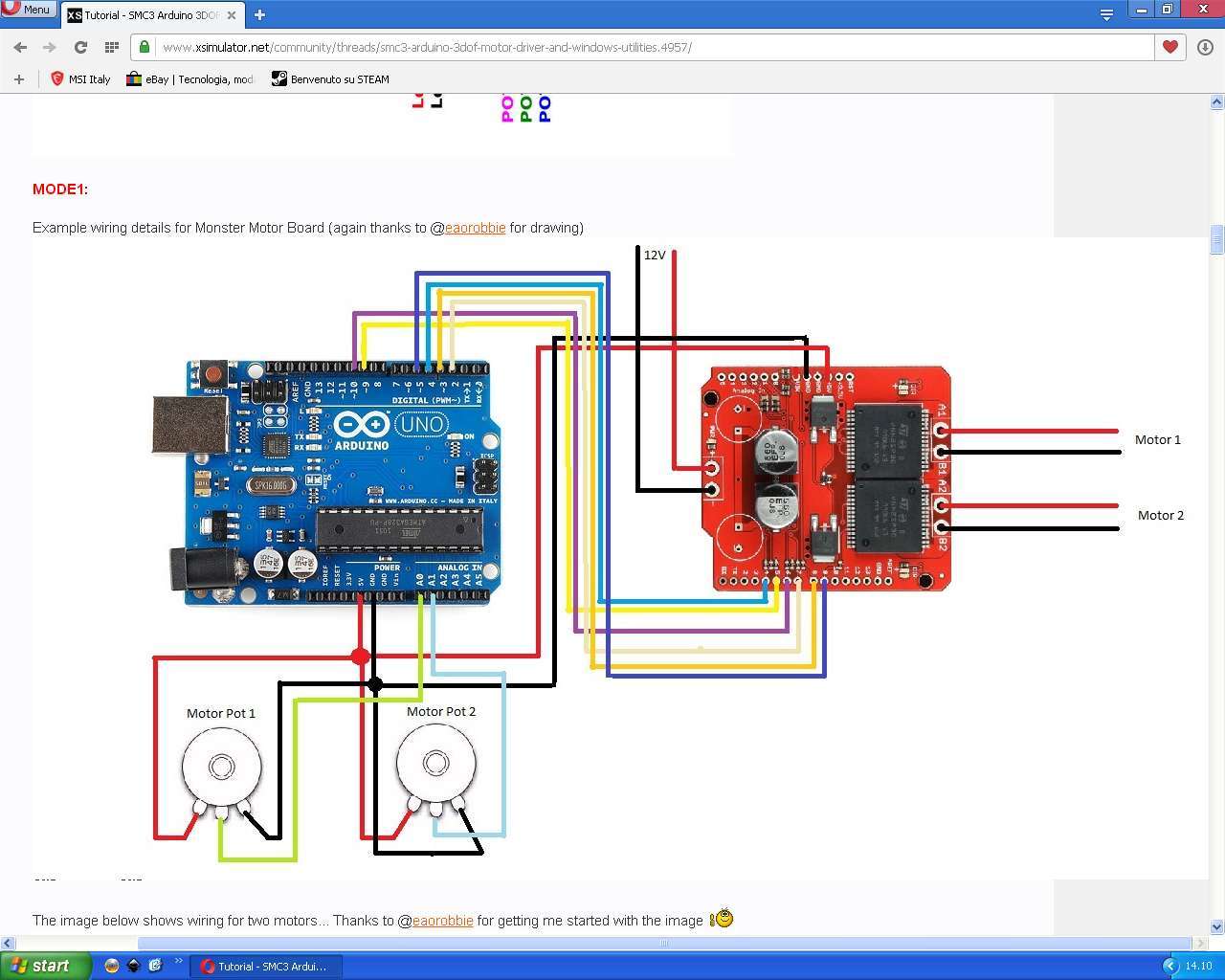Viewport: 1225px width, 980px height.
Task: Add page to bookmarks bar with plus
Action: pos(19,79)
